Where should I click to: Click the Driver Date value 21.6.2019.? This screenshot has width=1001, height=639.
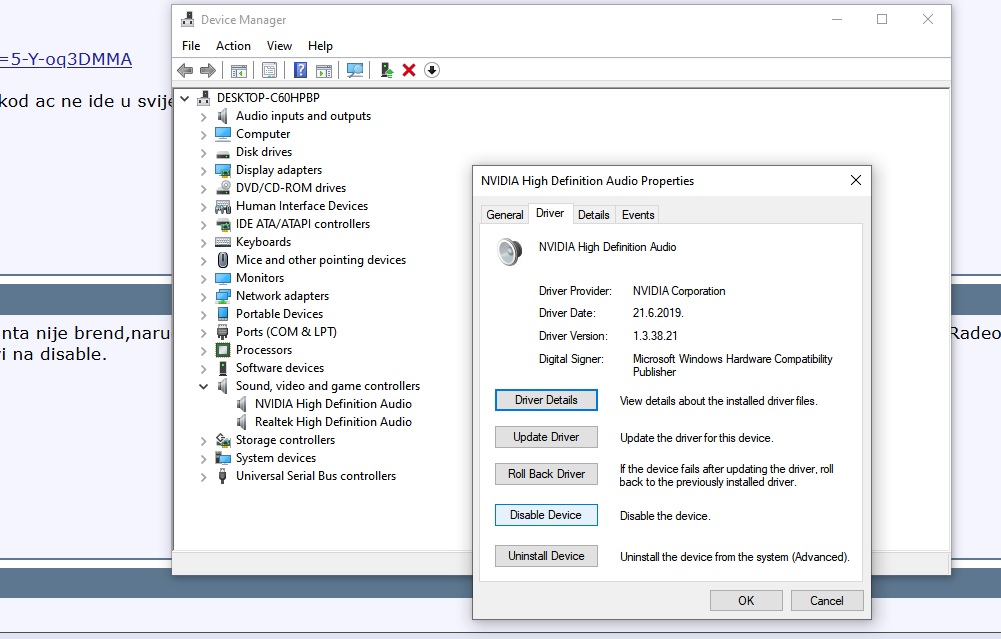(658, 313)
